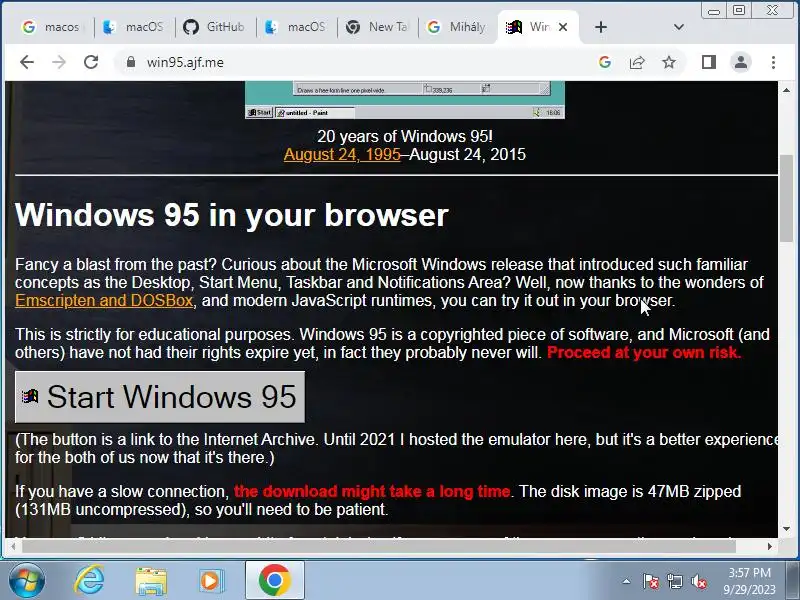Click the 'Proceed at your own risk.' text
Viewport: 800px width, 600px height.
pyautogui.click(x=644, y=352)
